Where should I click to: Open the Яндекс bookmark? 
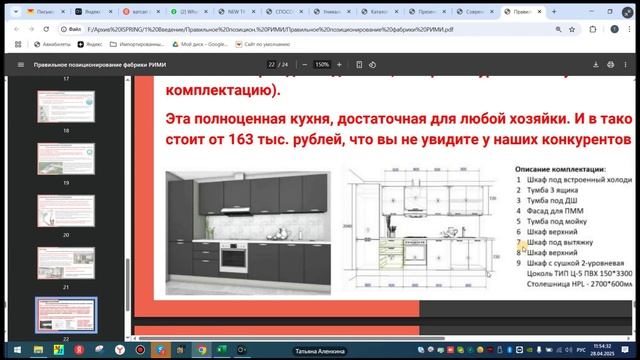click(90, 44)
